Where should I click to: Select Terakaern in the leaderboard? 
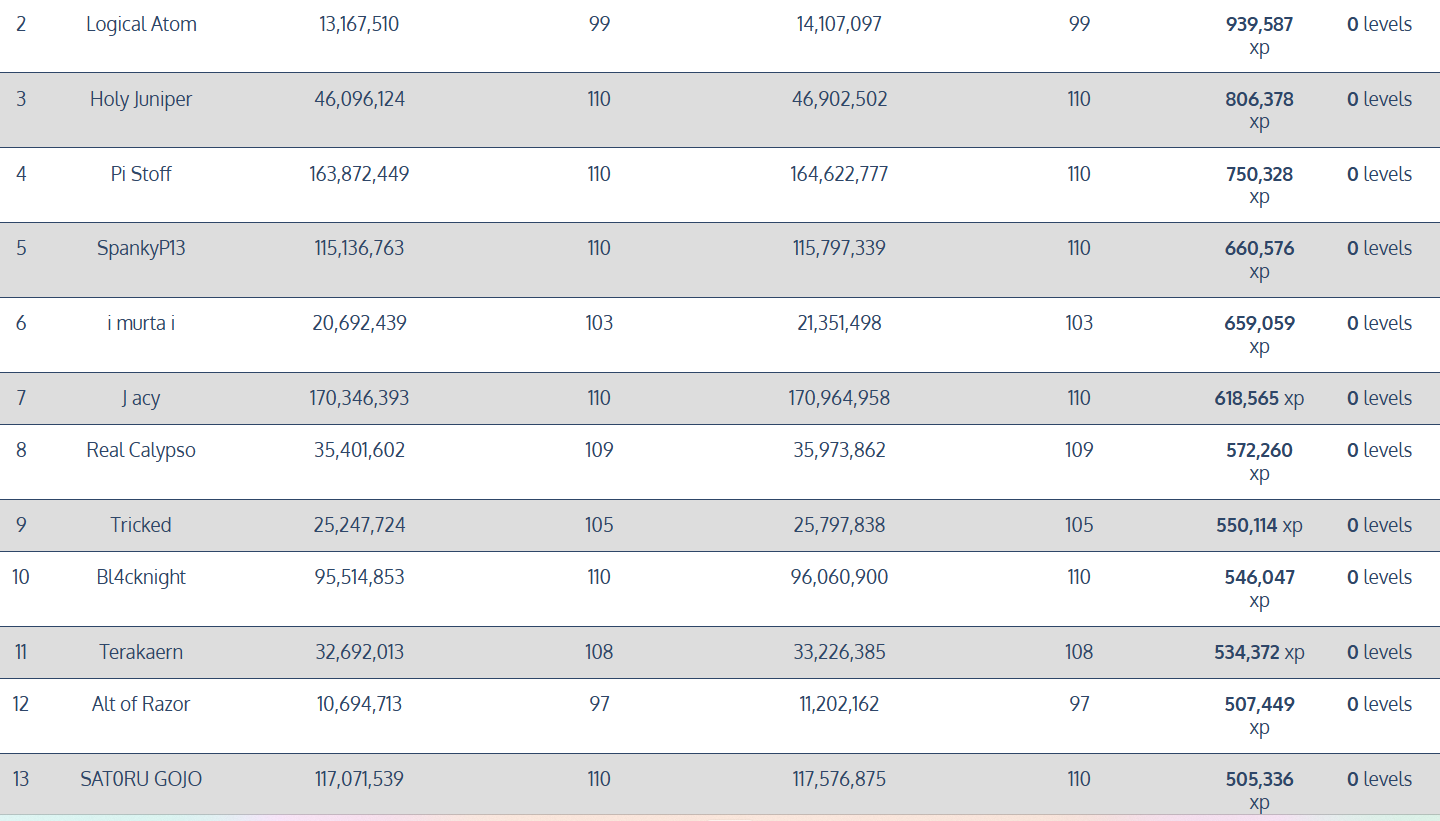[141, 652]
